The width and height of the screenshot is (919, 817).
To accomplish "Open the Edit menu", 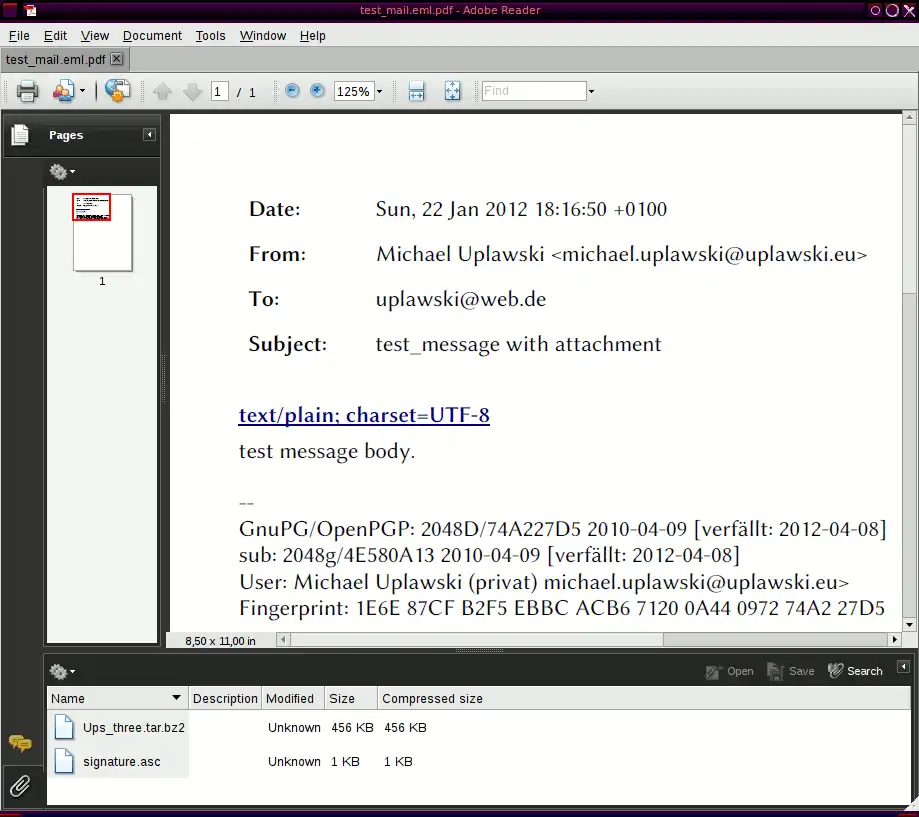I will [55, 36].
